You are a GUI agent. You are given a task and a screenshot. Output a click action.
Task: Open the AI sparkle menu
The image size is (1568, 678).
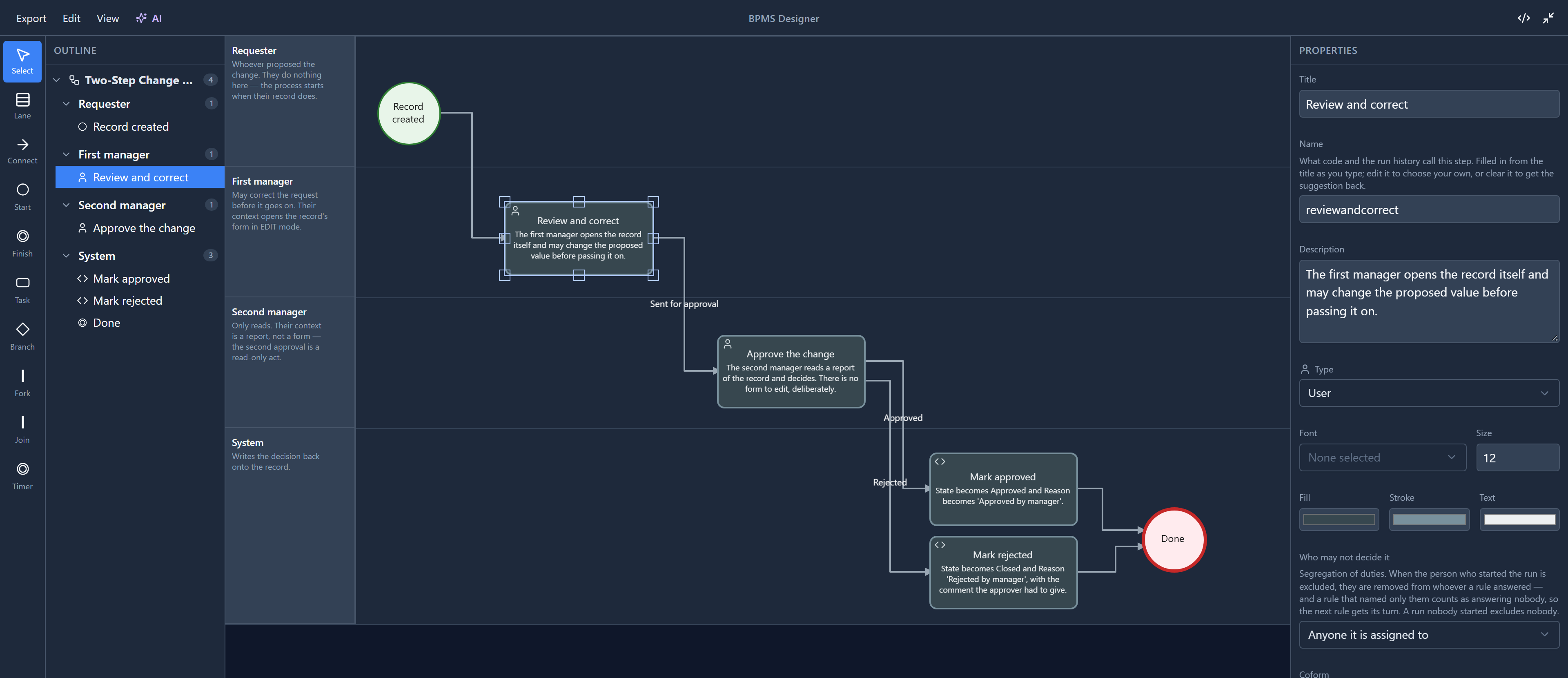[x=149, y=18]
